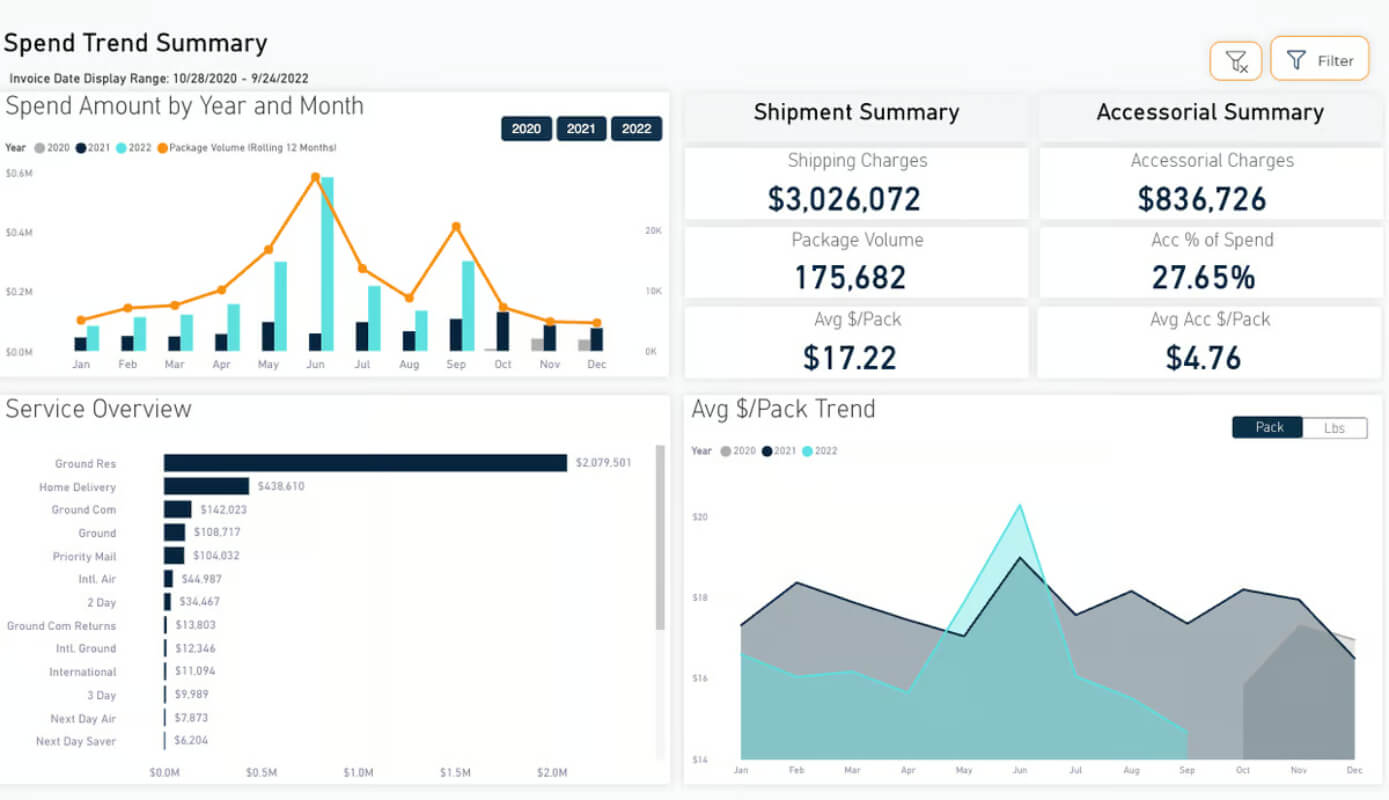Click the 2022 cyan legend dot in Spend chart
Screen dimensions: 1389x800
pyautogui.click(x=121, y=148)
